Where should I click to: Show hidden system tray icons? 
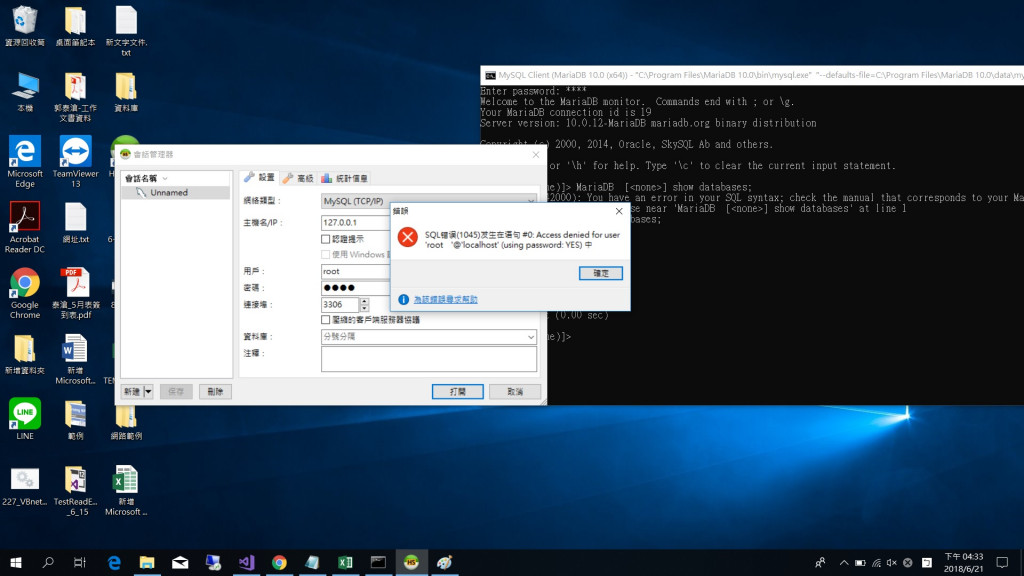click(x=844, y=562)
